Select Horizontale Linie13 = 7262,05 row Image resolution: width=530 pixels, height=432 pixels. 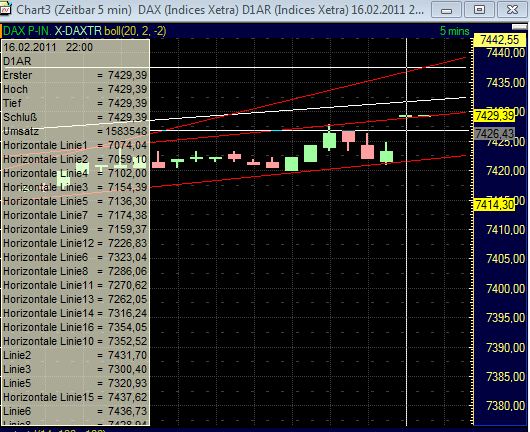[x=75, y=299]
